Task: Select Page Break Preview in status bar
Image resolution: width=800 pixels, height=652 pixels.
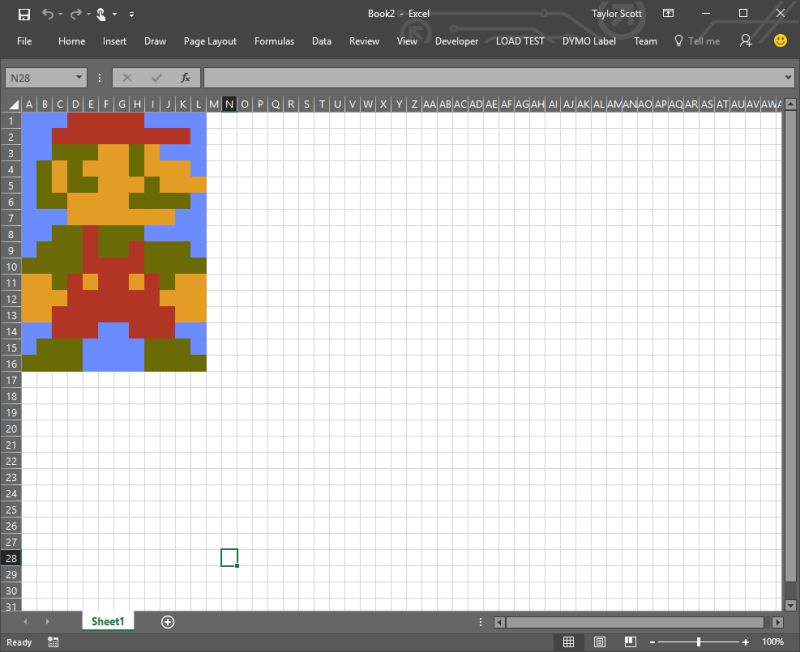Action: [628, 641]
